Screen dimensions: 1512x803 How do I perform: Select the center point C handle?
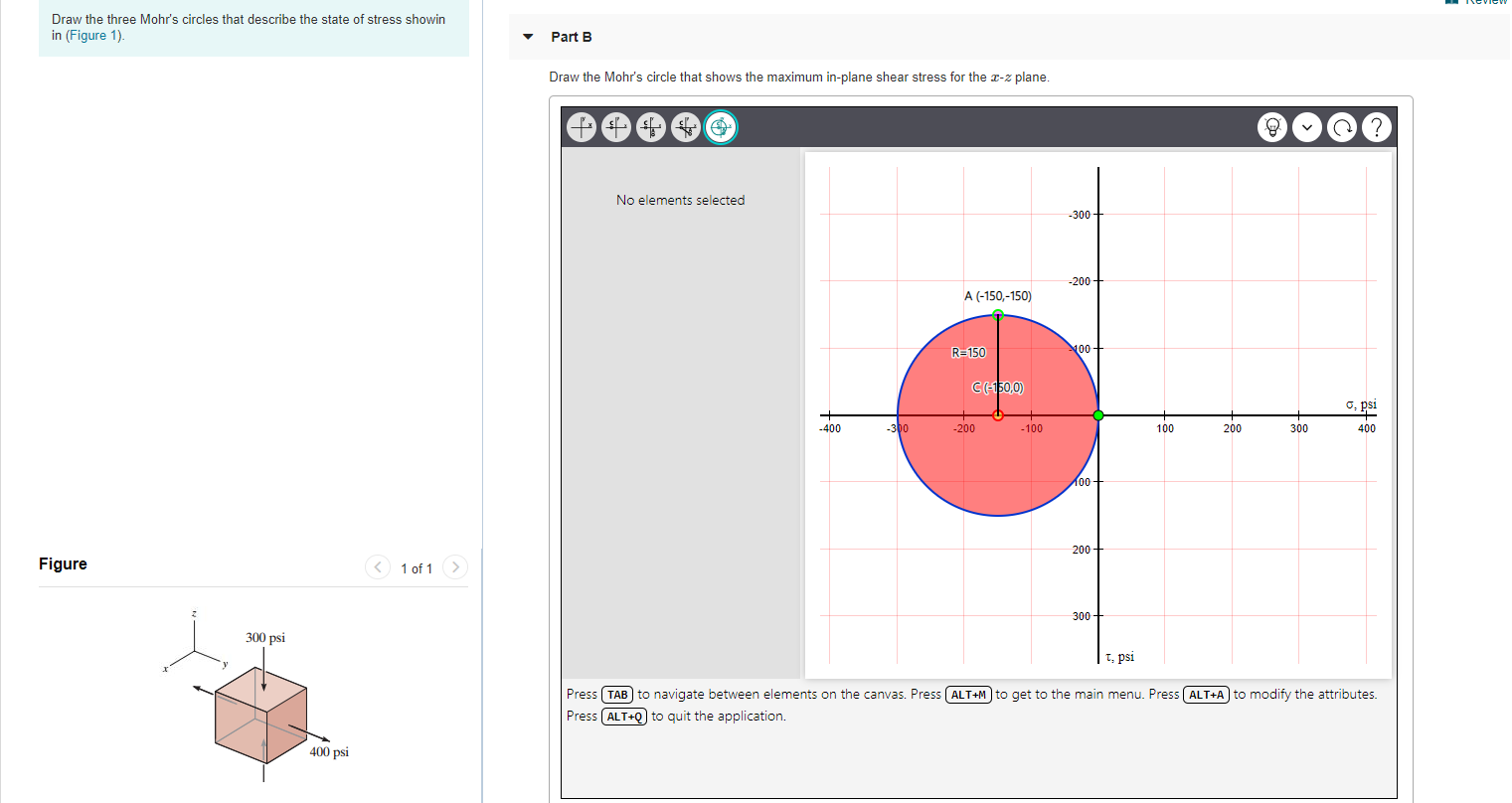click(x=998, y=415)
